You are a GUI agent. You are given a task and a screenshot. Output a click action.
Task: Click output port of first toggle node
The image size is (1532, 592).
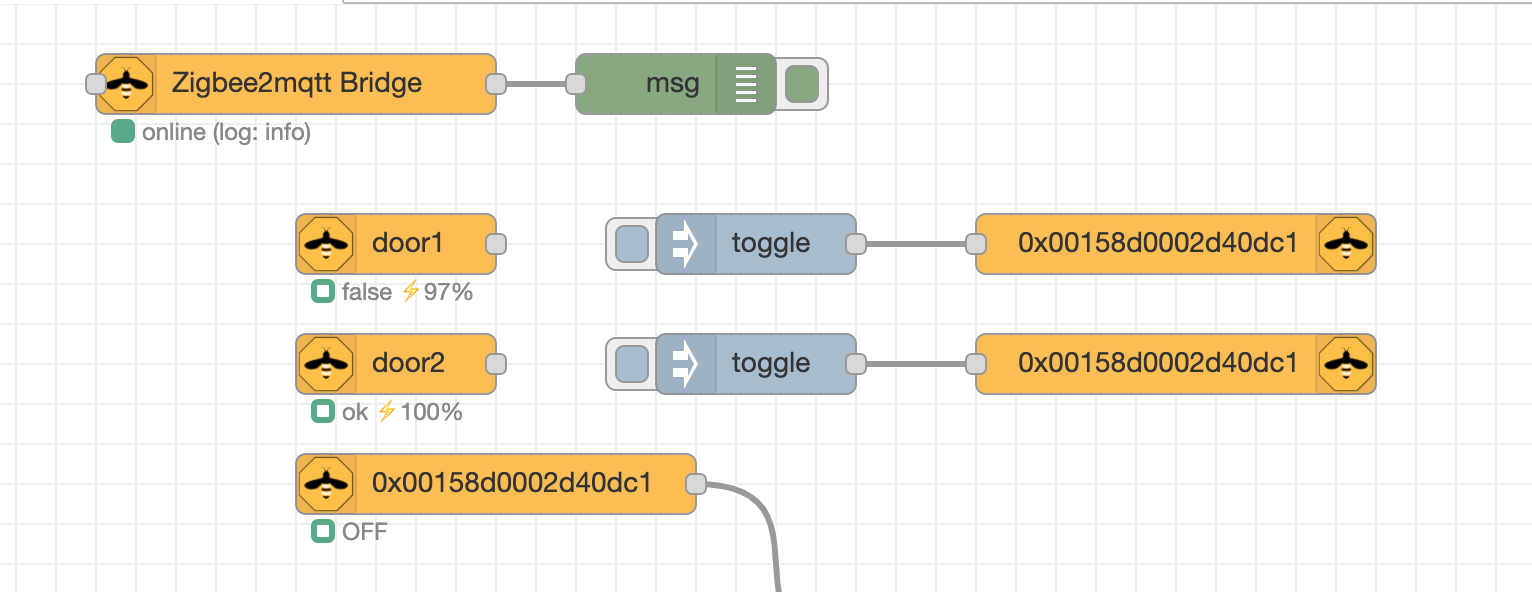click(x=856, y=244)
